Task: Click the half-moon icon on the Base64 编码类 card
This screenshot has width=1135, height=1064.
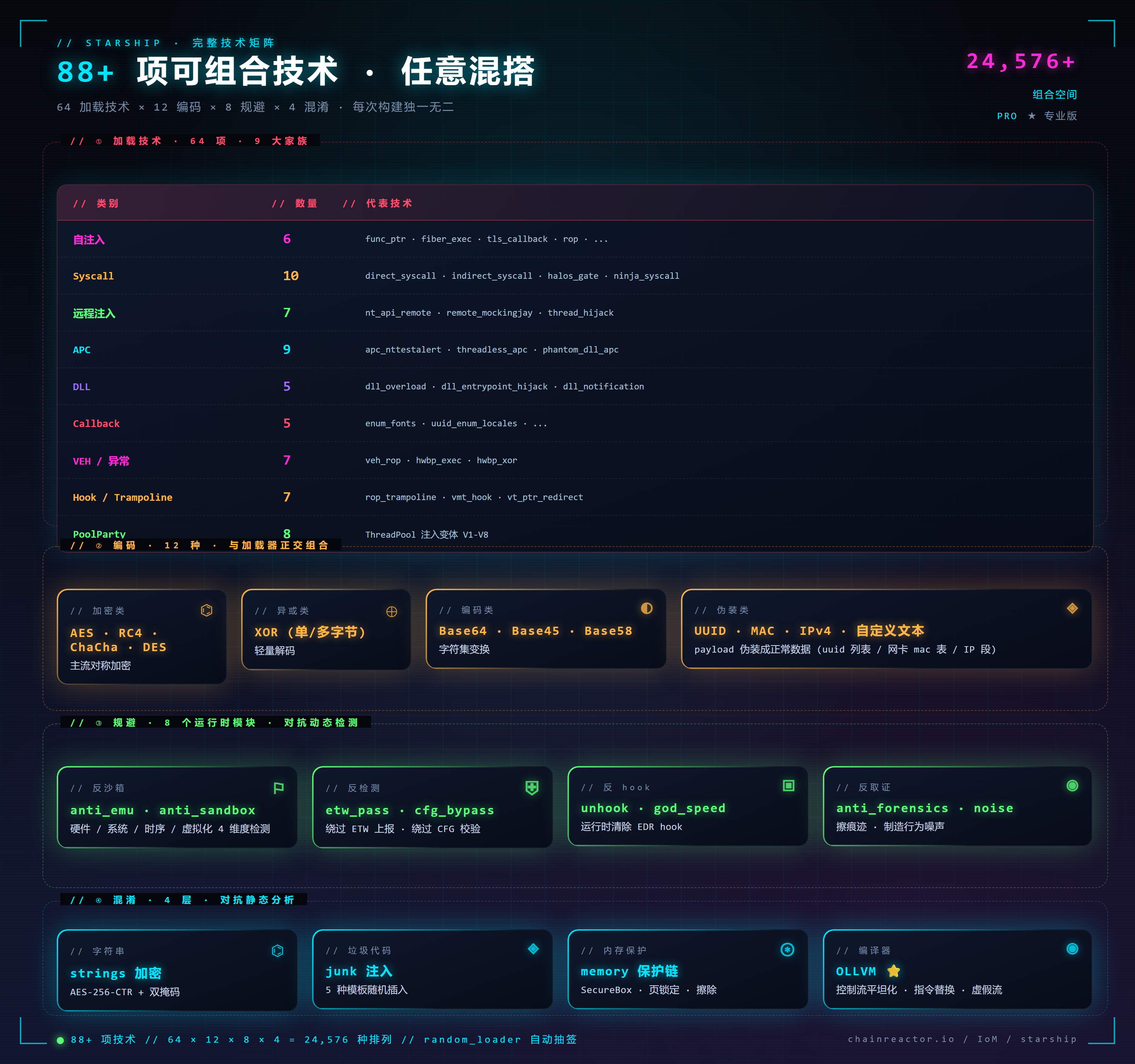Action: (646, 609)
